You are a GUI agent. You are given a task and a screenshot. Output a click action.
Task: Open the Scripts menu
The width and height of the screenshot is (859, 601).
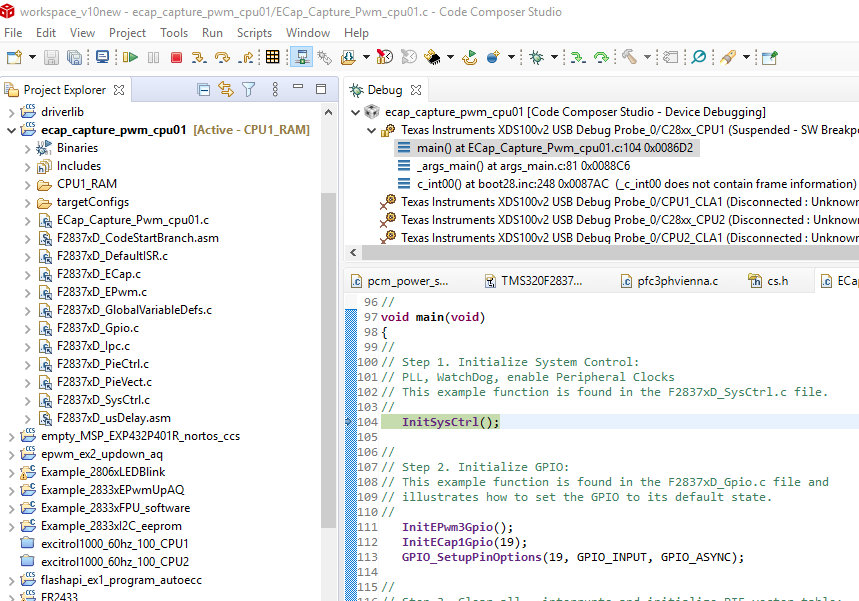point(254,32)
